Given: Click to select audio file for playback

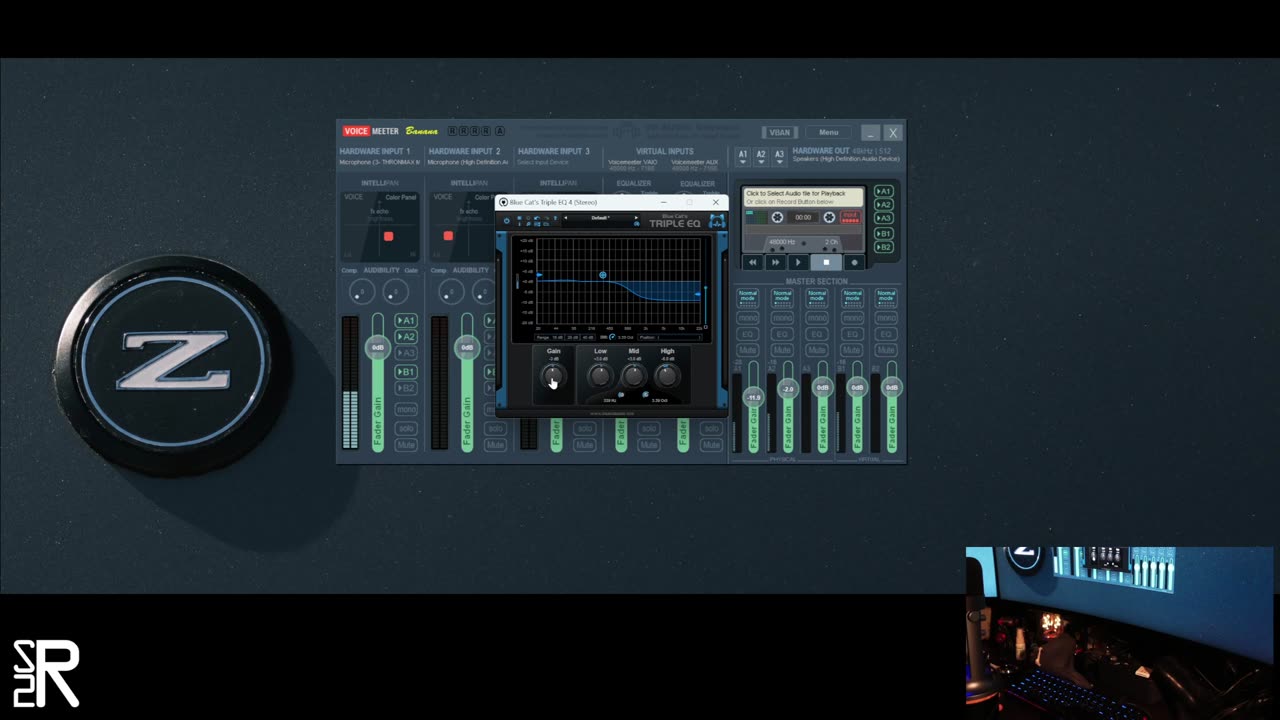Looking at the screenshot, I should pos(805,197).
